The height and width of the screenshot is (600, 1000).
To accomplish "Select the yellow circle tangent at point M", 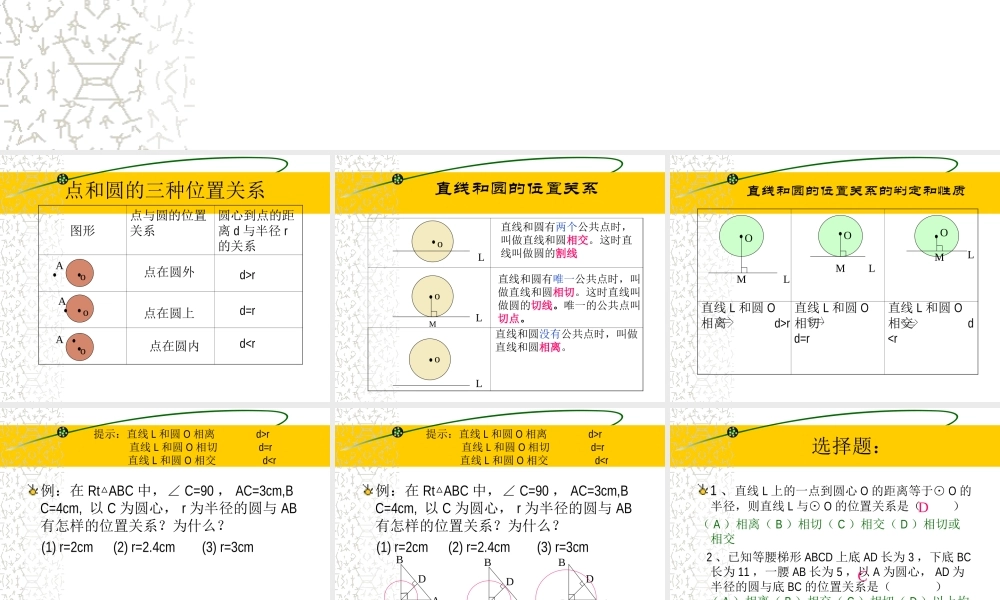I will click(x=432, y=296).
